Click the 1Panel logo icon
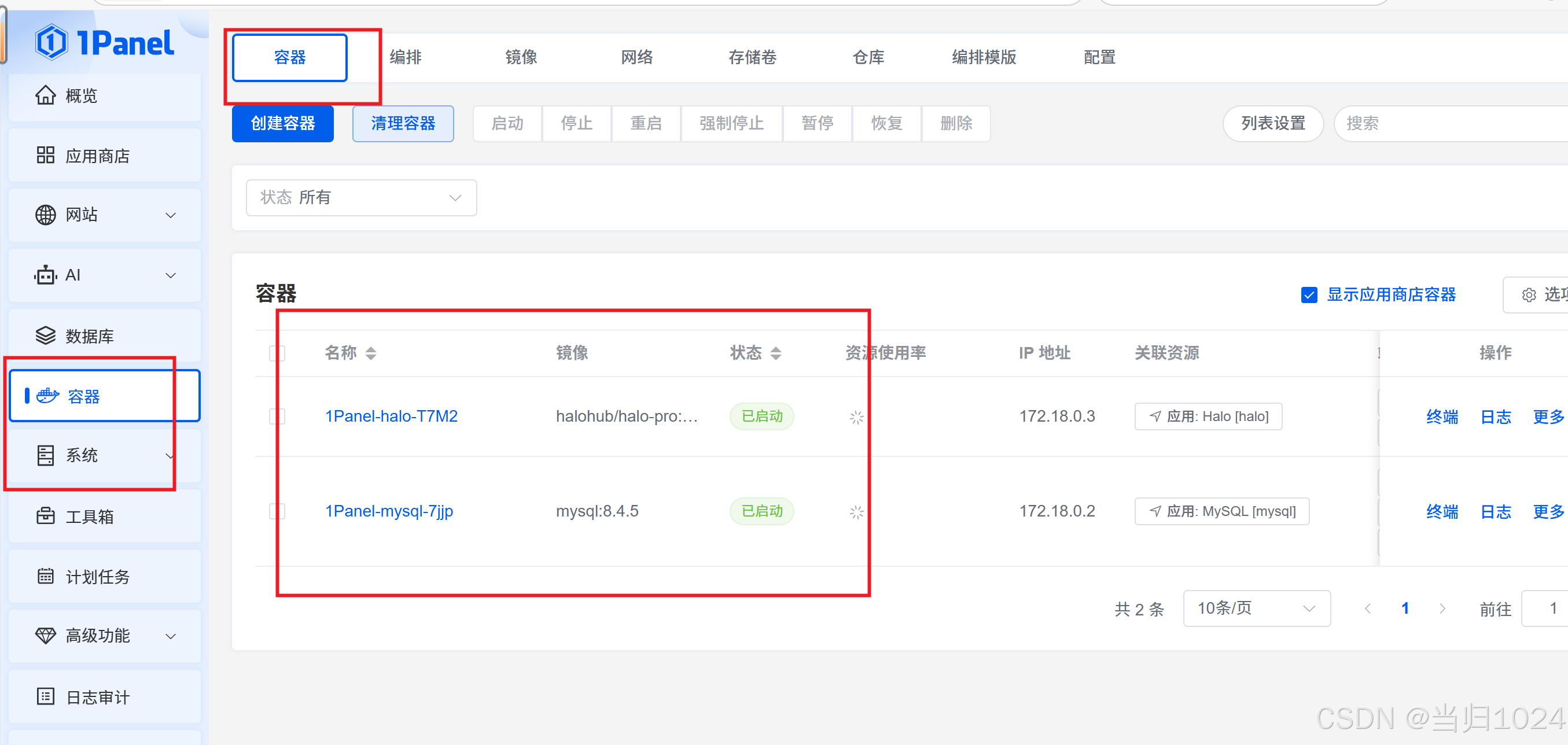This screenshot has height=745, width=1568. [51, 42]
